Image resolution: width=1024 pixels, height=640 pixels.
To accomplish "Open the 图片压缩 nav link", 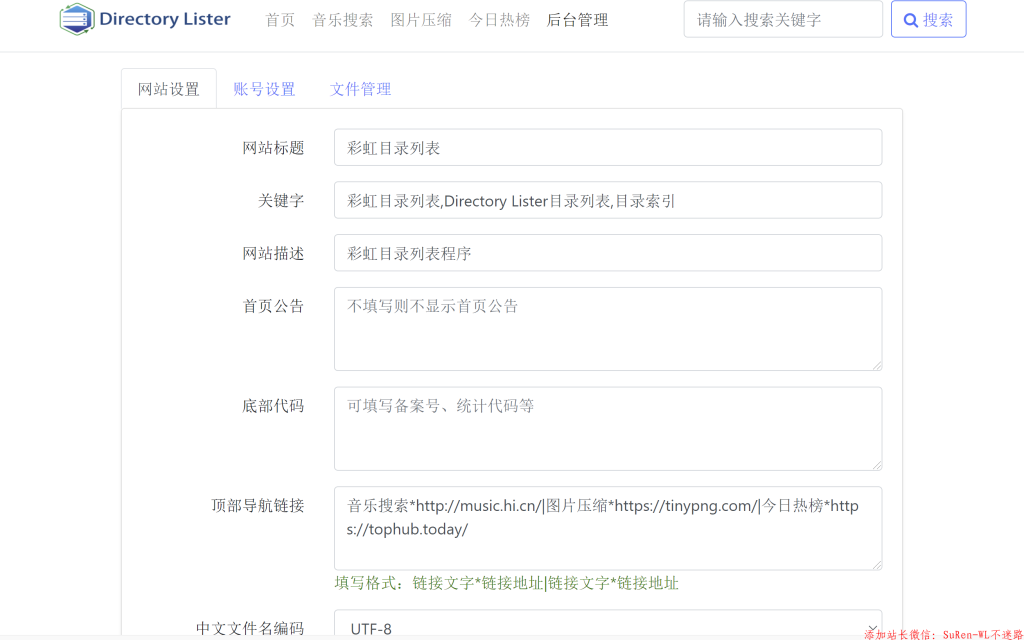I will pos(421,20).
